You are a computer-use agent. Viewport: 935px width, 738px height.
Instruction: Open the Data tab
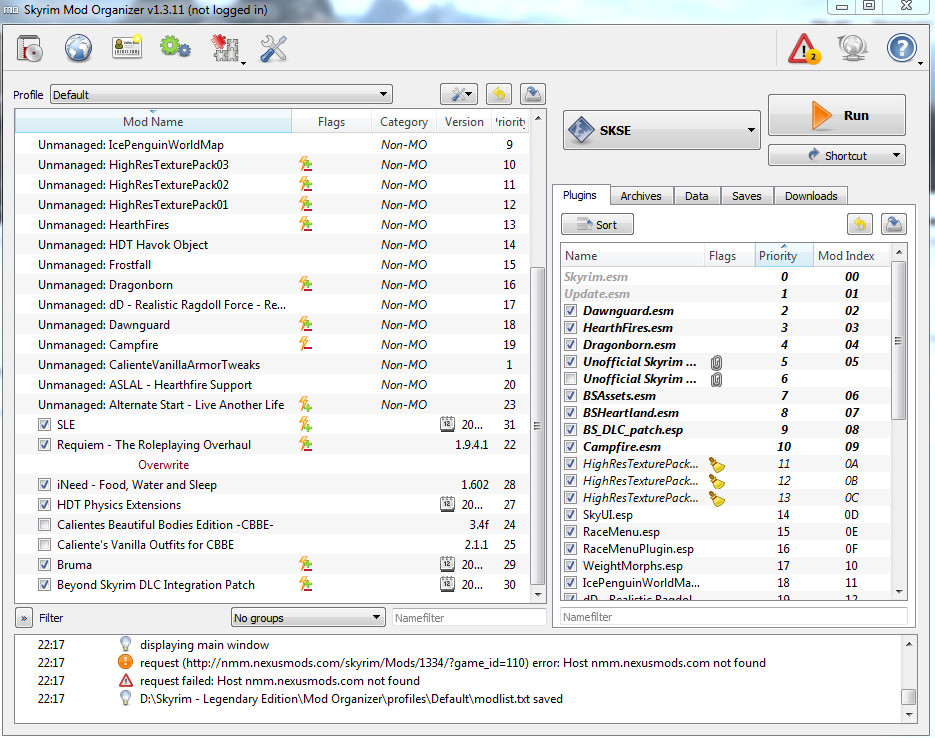(696, 196)
